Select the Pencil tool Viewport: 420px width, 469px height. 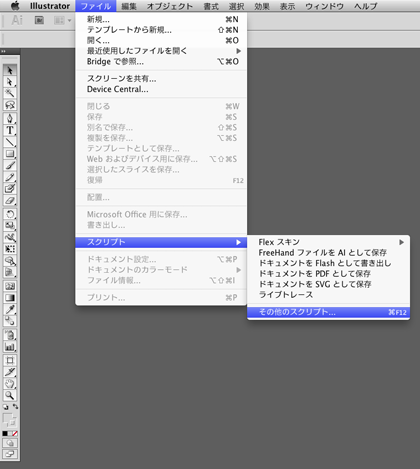point(10,177)
